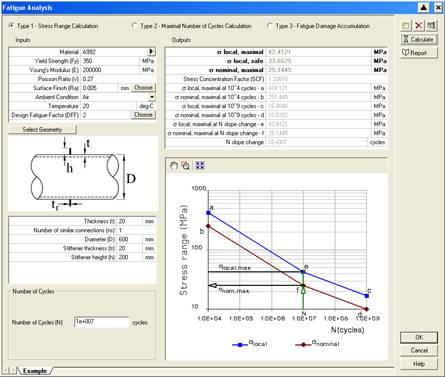Image resolution: width=445 pixels, height=377 pixels.
Task: Click the Stiffener height (h) value field
Action: click(130, 257)
